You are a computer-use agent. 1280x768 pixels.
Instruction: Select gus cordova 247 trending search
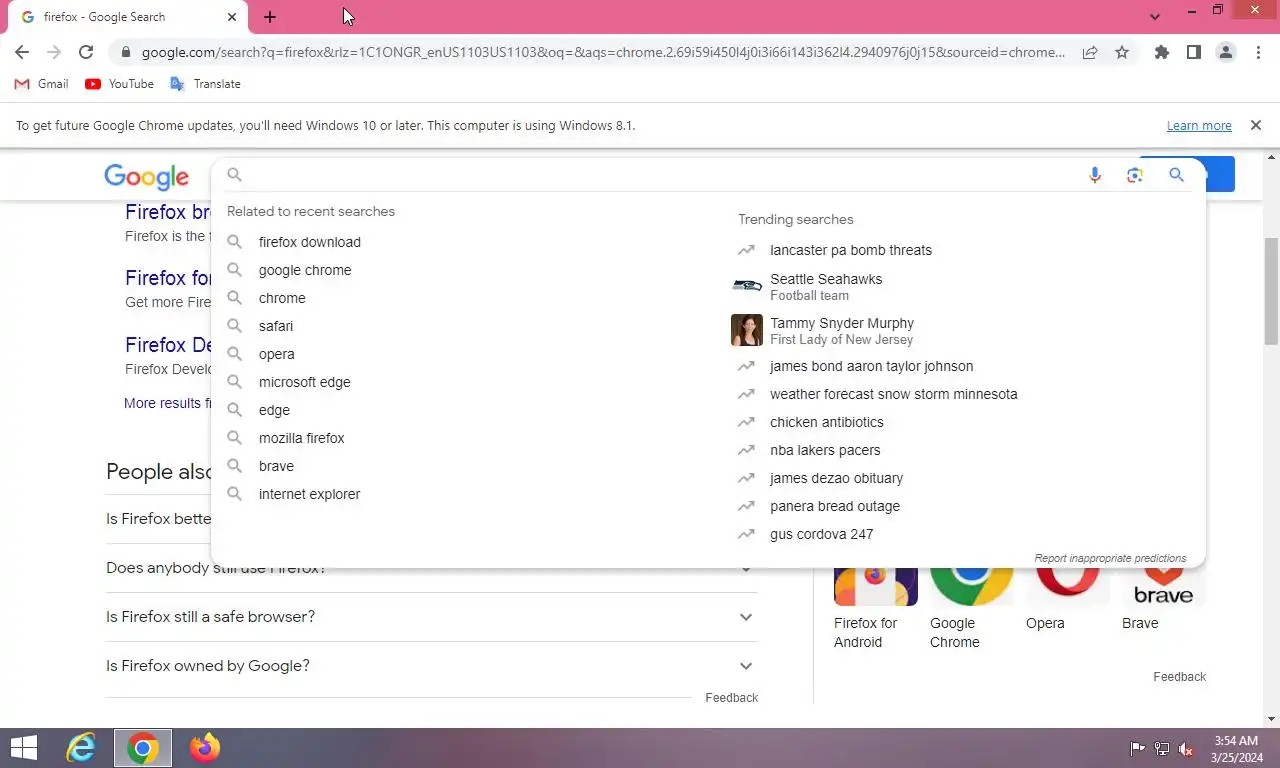(x=822, y=534)
